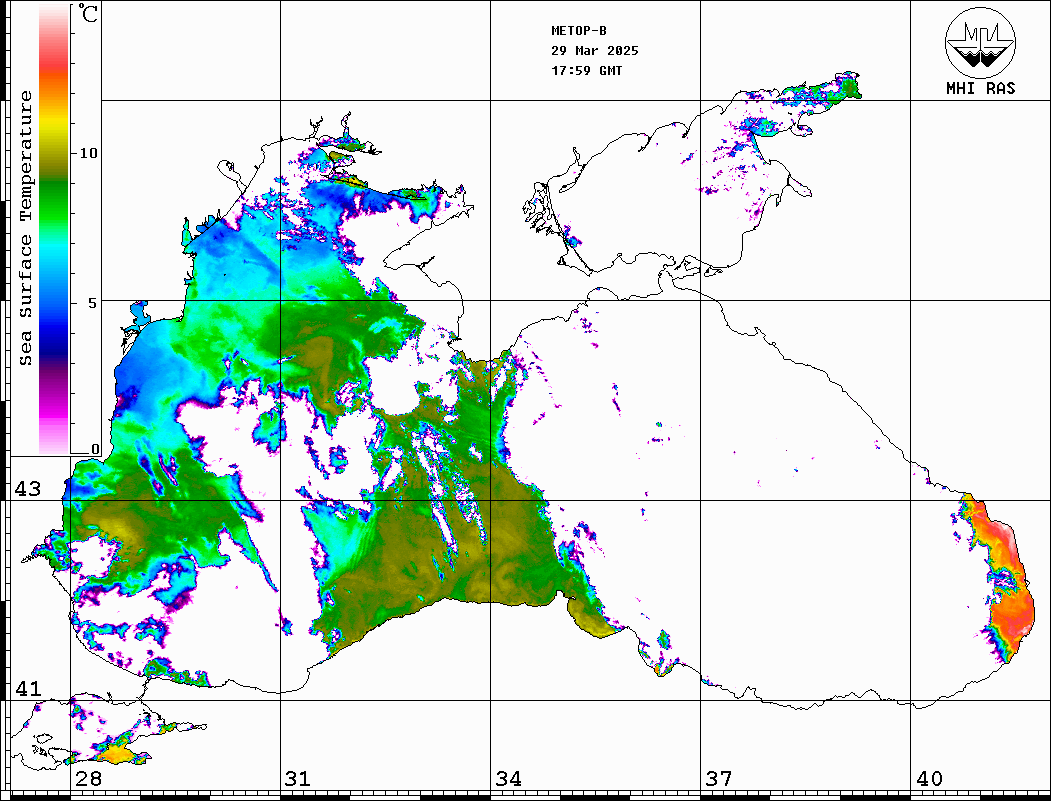Click the '5' tick on the color scale
1051x801 pixels.
(93, 303)
